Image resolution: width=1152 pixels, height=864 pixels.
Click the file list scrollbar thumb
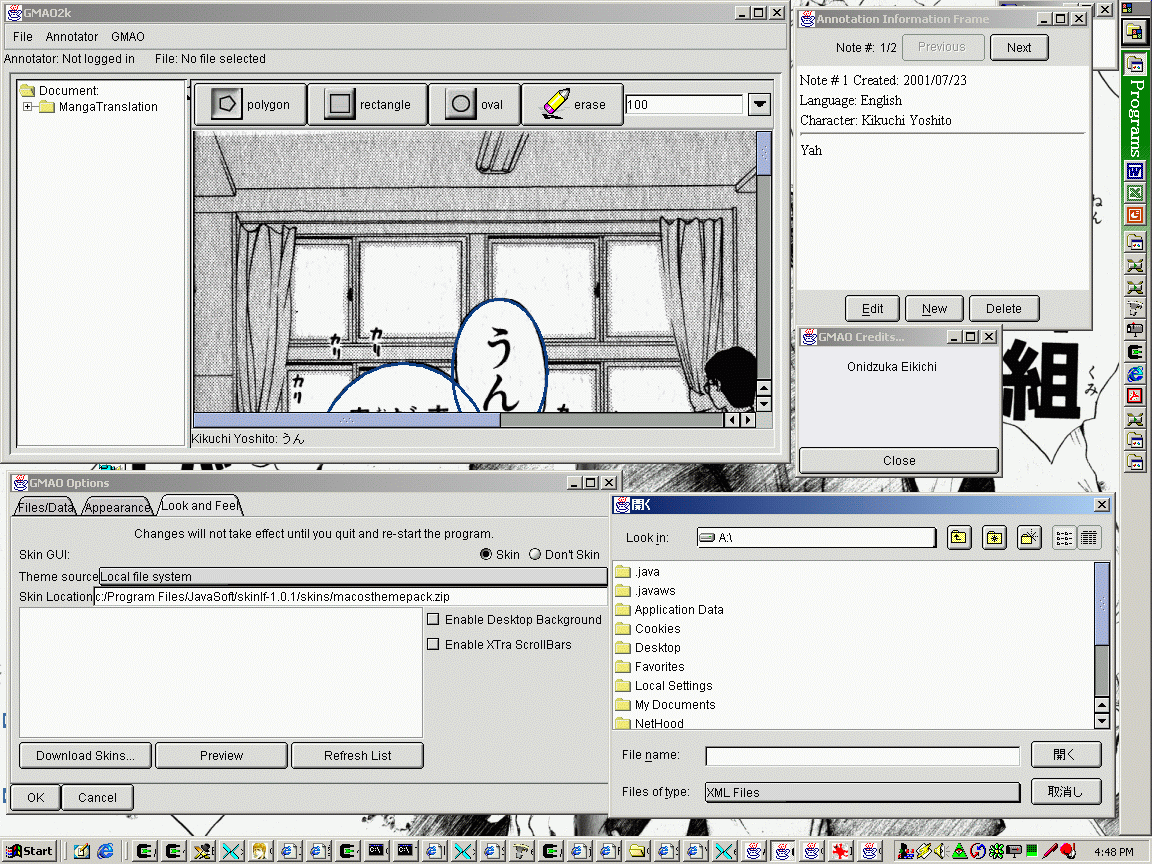1101,603
